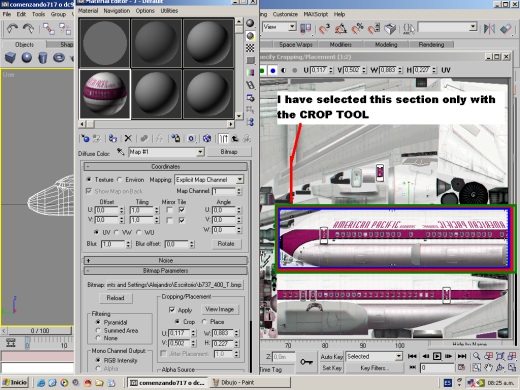Select the Box primitive icon
The height and width of the screenshot is (390, 520).
10,58
